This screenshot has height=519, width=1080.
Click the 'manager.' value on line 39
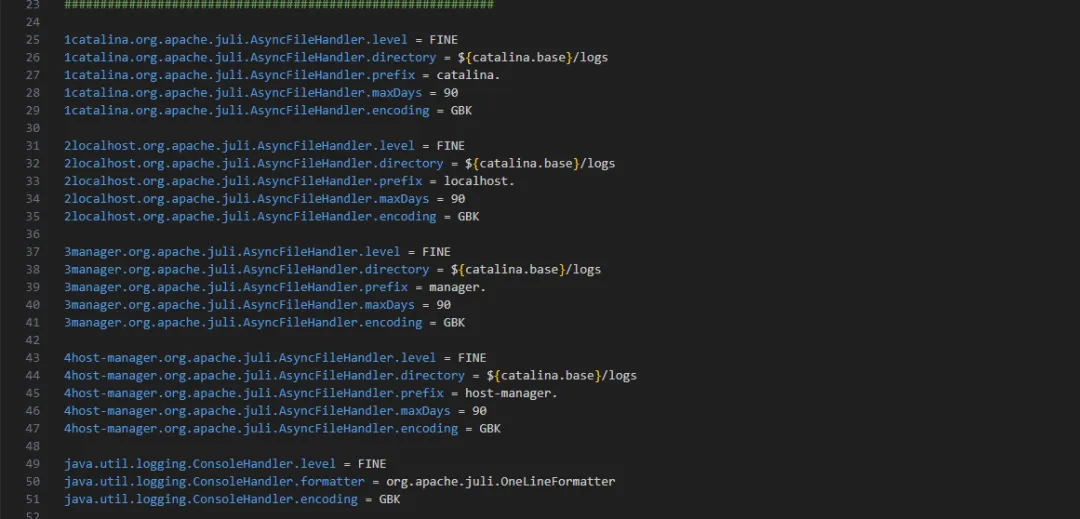(x=458, y=287)
